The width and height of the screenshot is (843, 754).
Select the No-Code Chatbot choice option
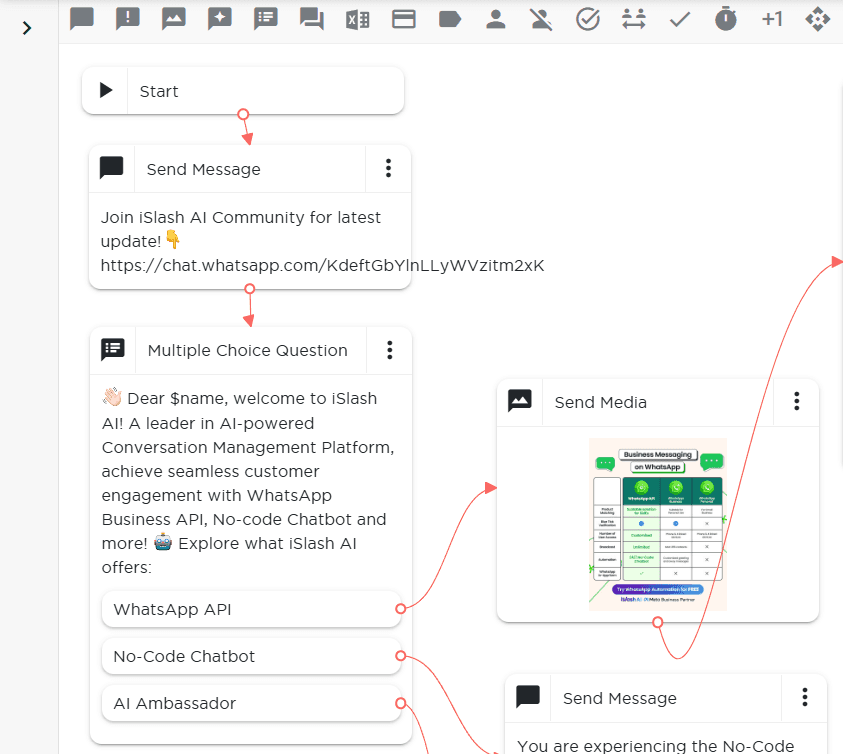[x=251, y=656]
